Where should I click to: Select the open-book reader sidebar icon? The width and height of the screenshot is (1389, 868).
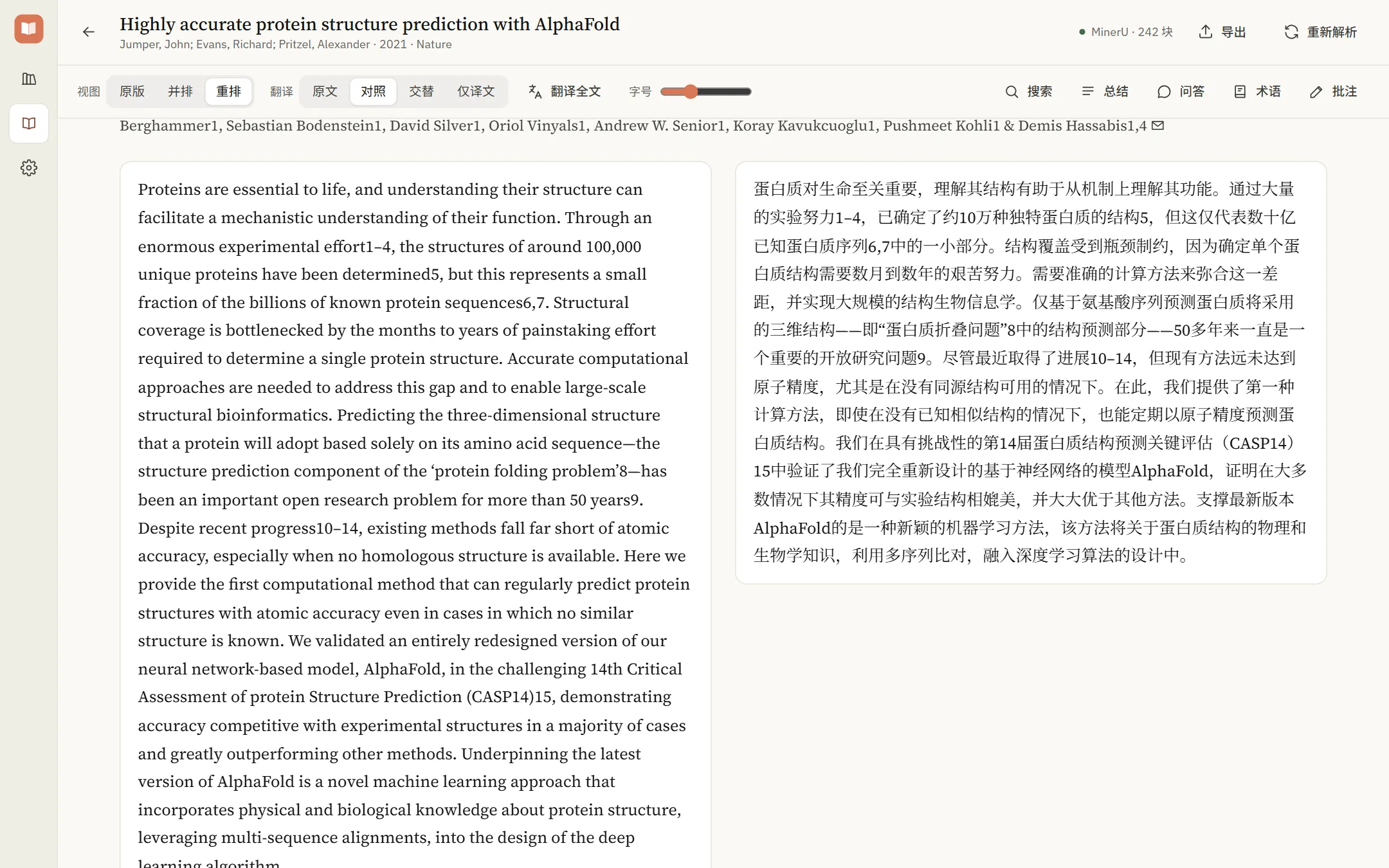tap(29, 123)
